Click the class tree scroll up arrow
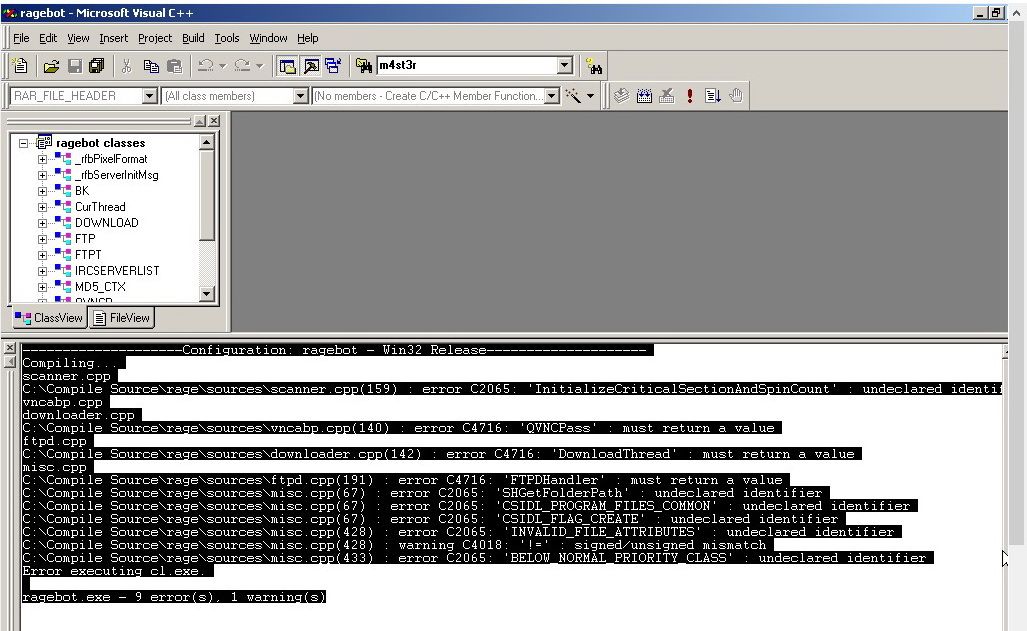The height and width of the screenshot is (631, 1027). point(206,142)
